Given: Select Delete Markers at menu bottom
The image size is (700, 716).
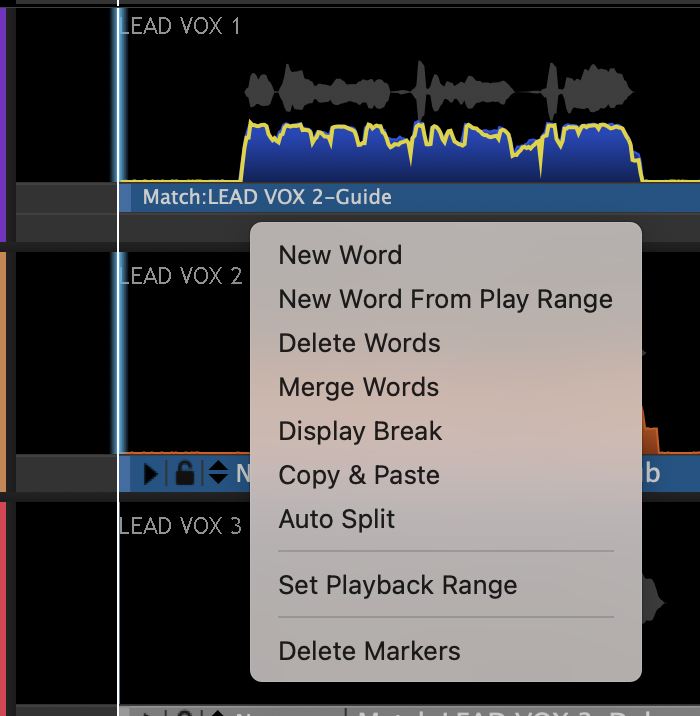Looking at the screenshot, I should (x=369, y=651).
